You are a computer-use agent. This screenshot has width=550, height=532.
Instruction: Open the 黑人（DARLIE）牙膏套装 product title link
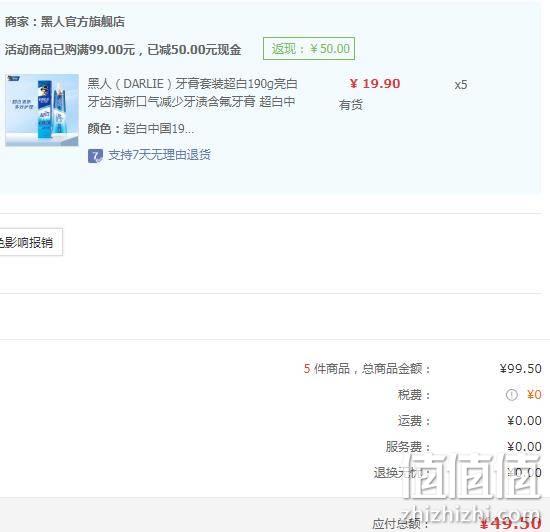pos(192,93)
